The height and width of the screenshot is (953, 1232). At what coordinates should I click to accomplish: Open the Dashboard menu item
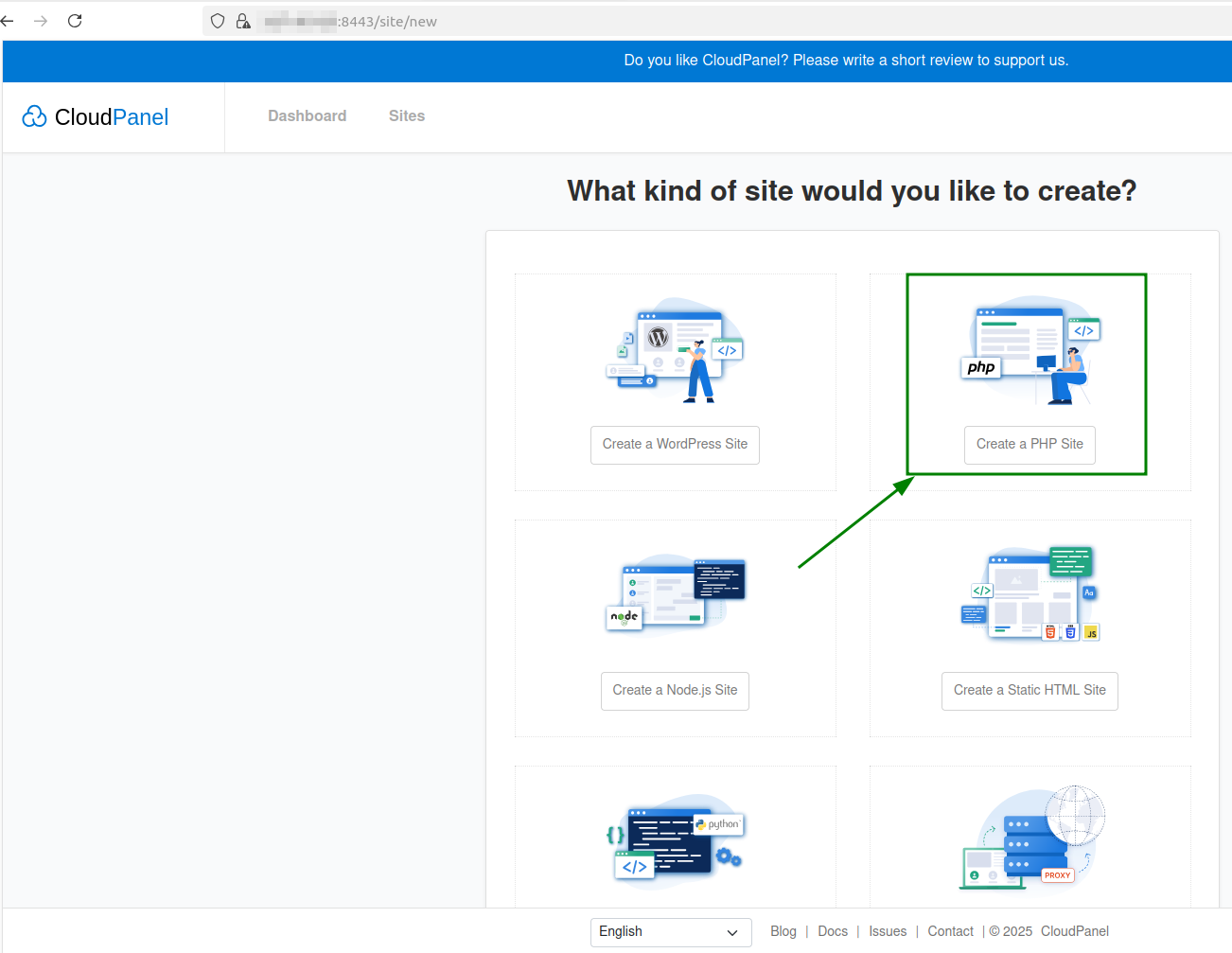coord(307,115)
